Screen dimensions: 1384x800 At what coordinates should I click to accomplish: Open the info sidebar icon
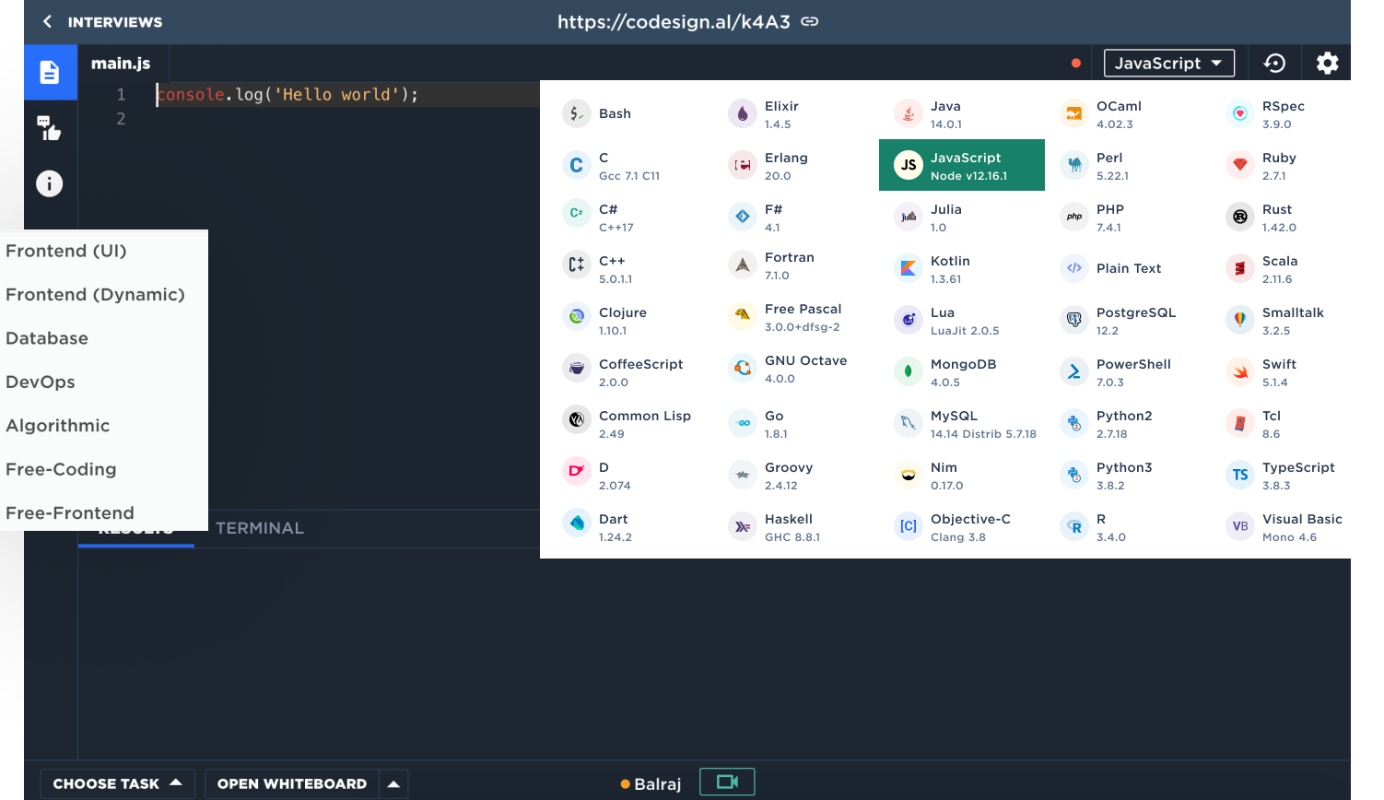coord(49,184)
